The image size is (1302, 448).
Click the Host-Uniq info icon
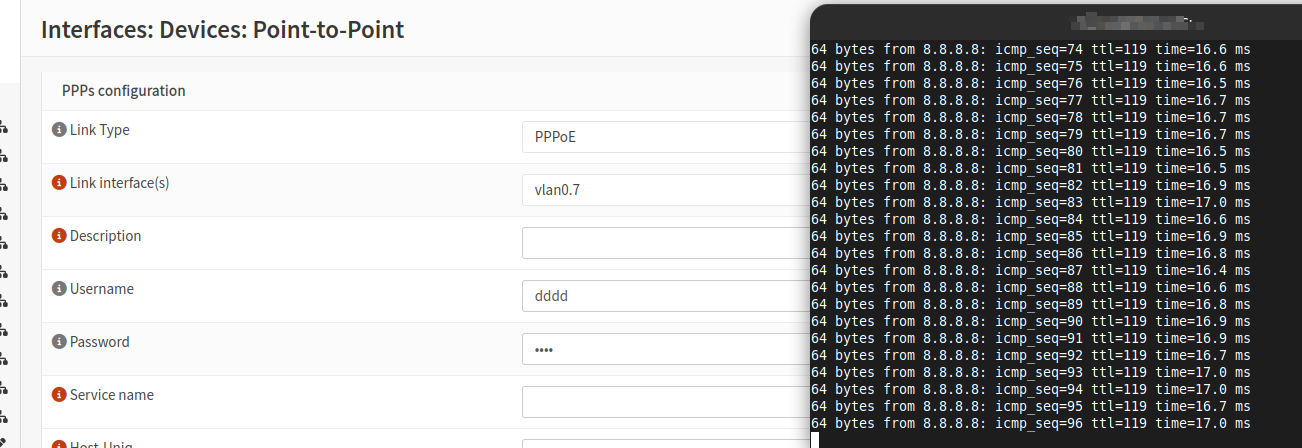[58, 445]
